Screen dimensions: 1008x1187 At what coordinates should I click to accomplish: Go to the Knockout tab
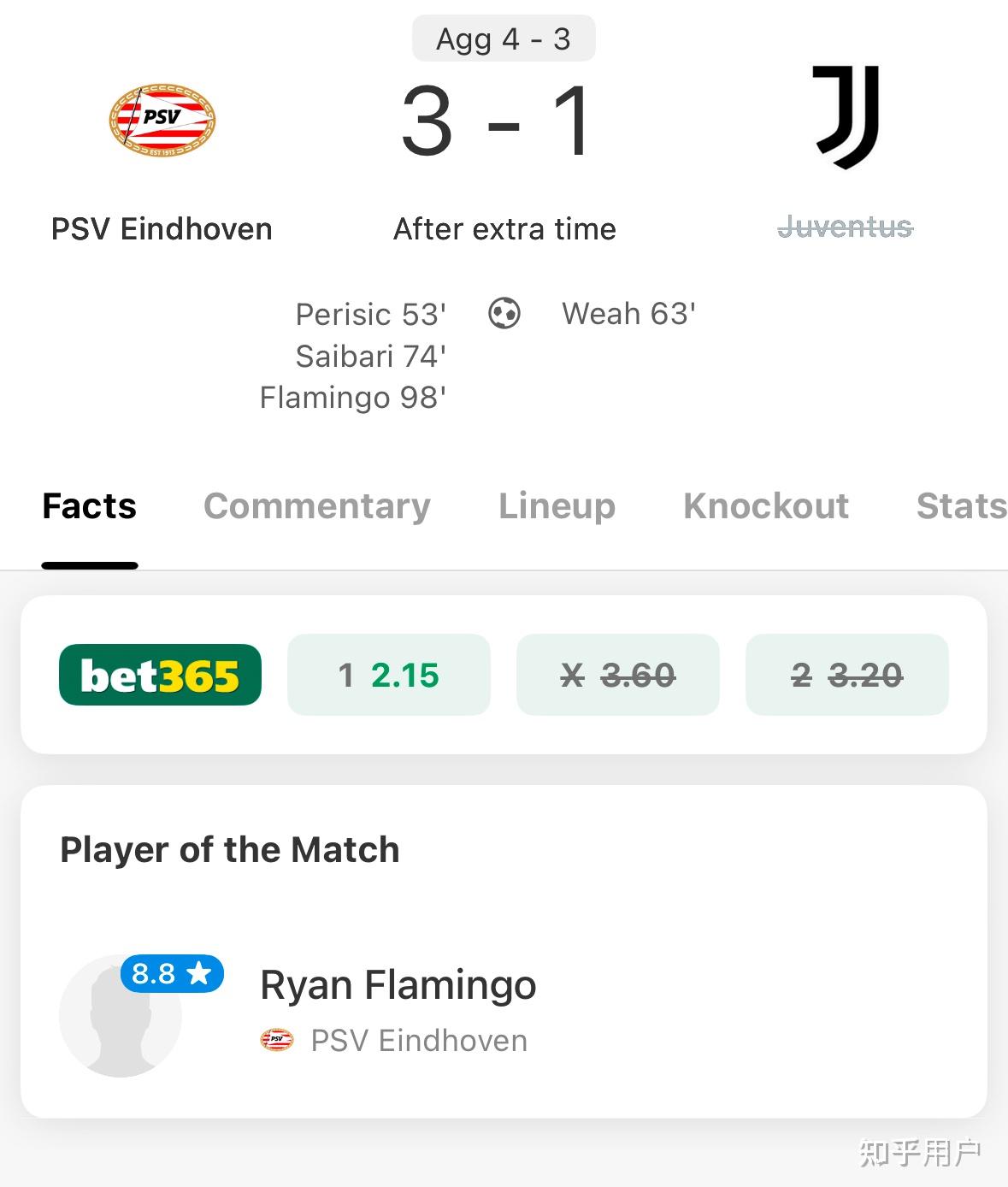pyautogui.click(x=766, y=506)
